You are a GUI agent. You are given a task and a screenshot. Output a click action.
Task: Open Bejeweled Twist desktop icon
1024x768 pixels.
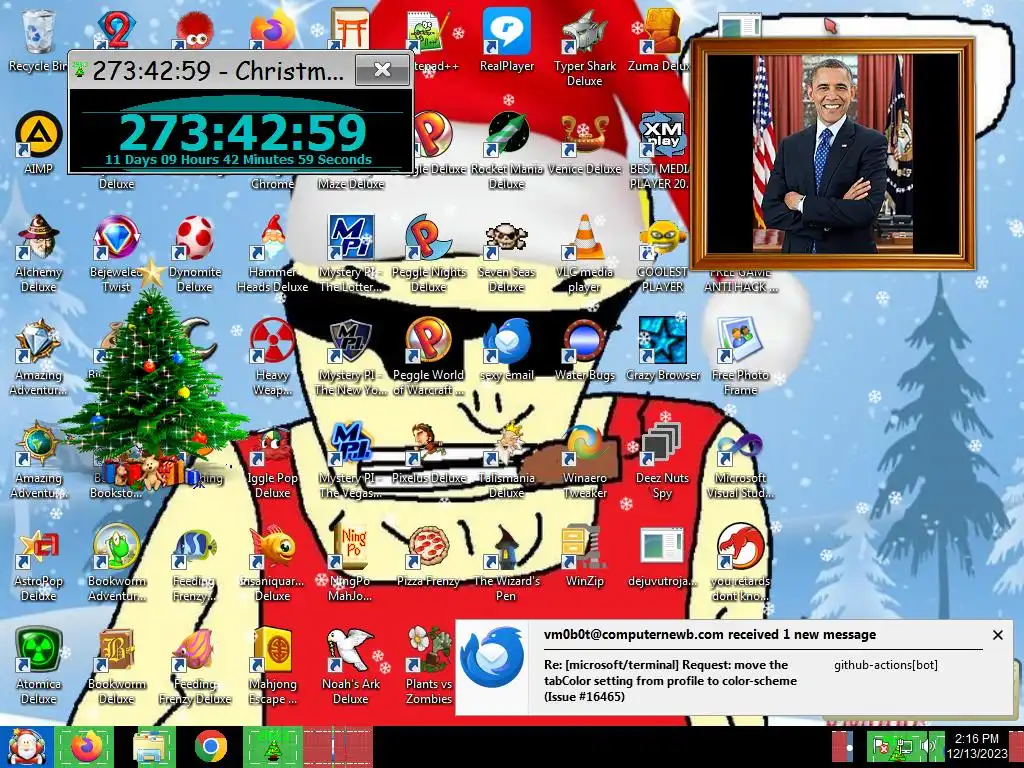(116, 255)
